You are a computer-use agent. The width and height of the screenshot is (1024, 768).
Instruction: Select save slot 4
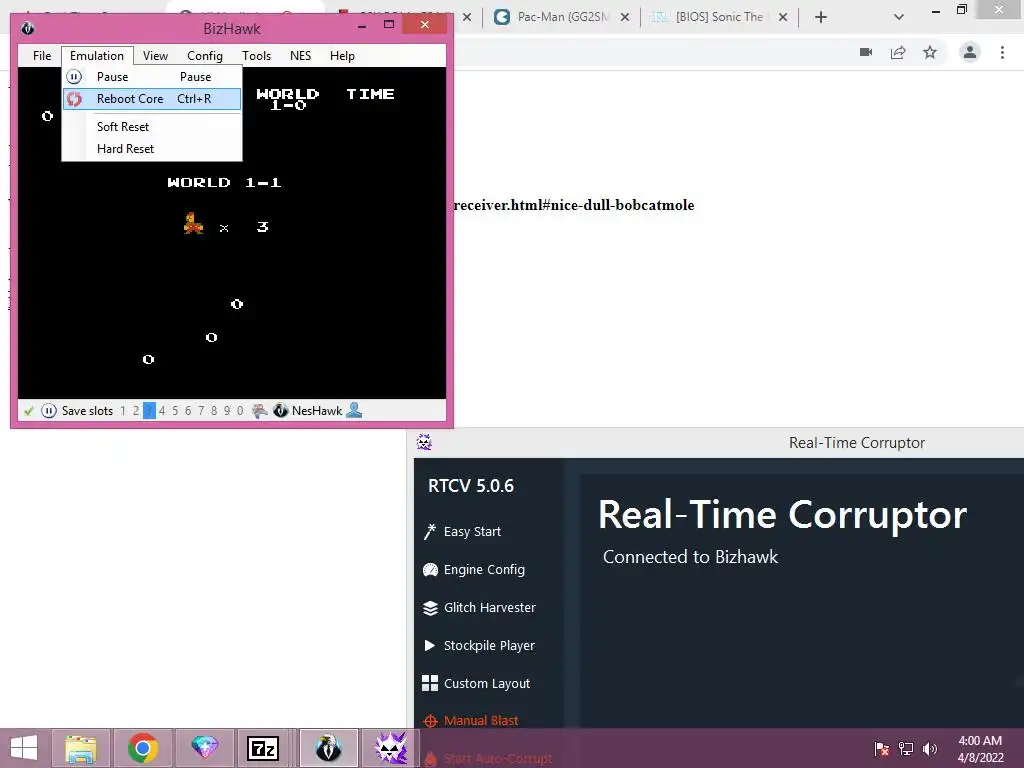pyautogui.click(x=162, y=411)
